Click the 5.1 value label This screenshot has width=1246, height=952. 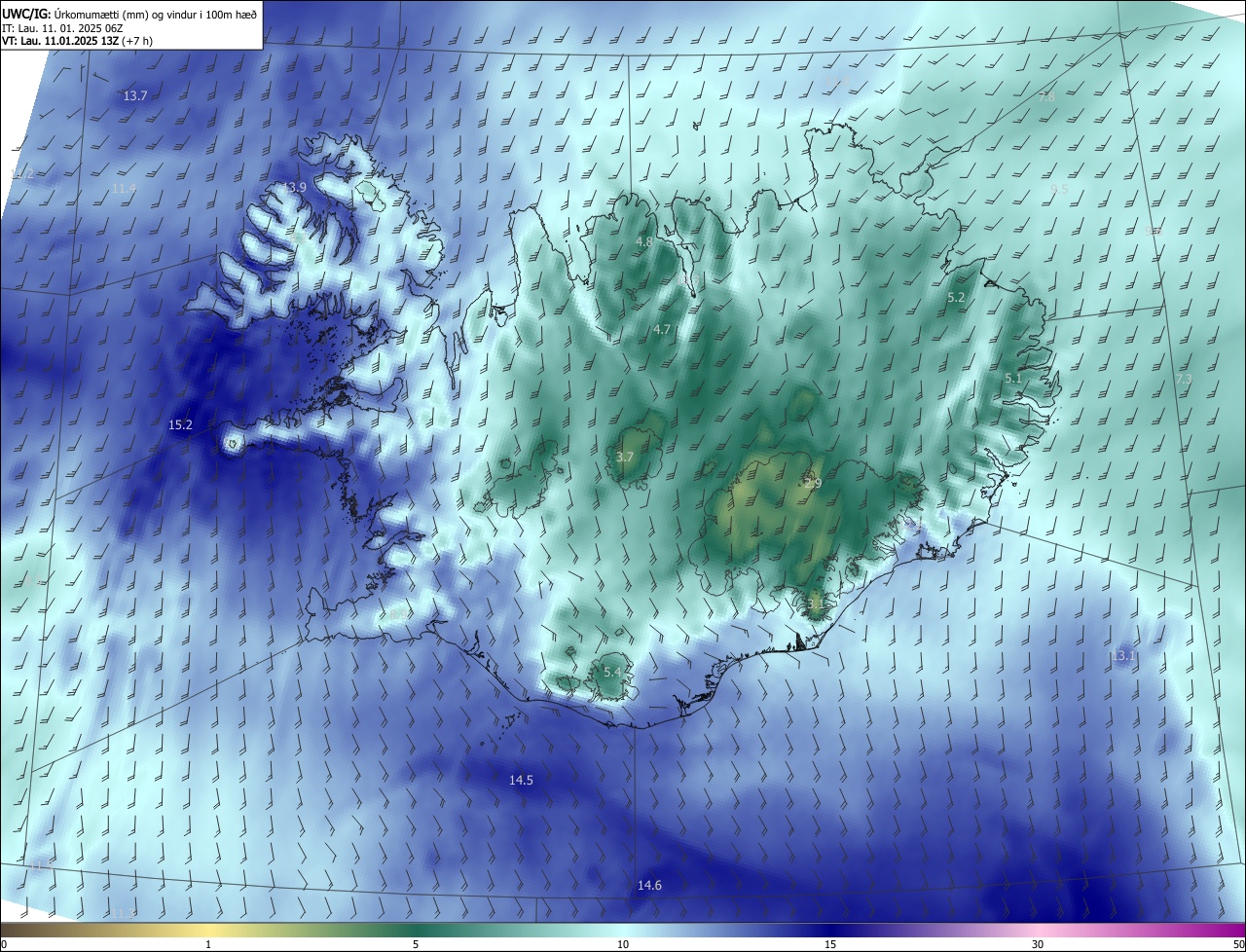[x=1013, y=378]
